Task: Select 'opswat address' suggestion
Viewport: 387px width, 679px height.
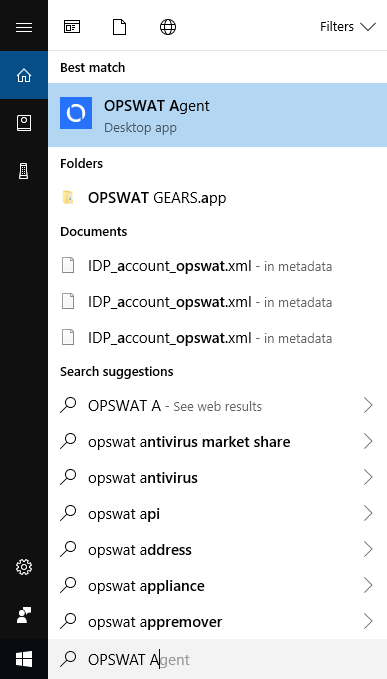Action: [218, 550]
